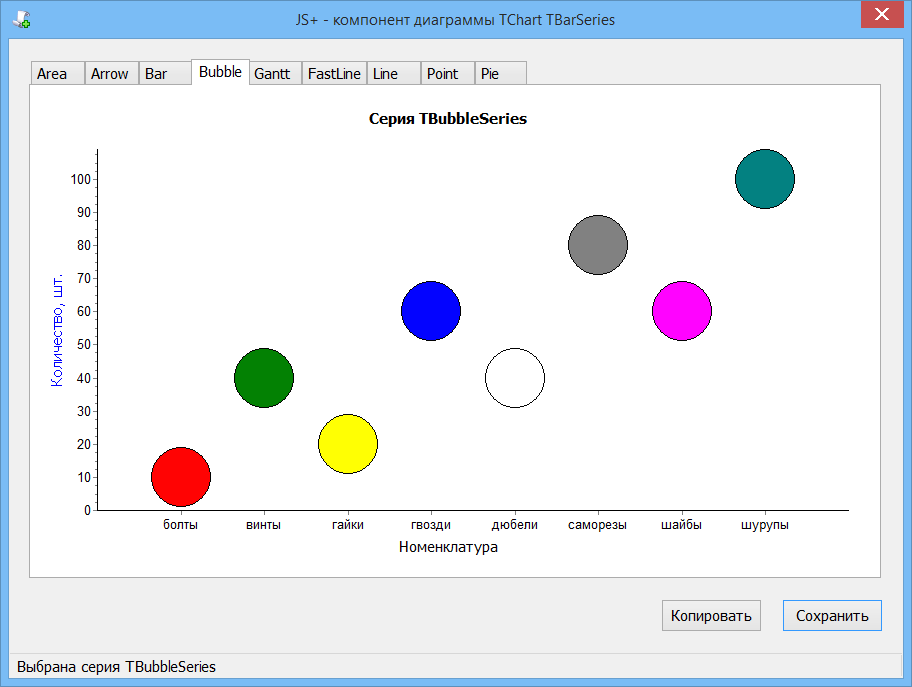The height and width of the screenshot is (687, 912).
Task: Select the magenta шайбы bubble
Action: pyautogui.click(x=682, y=311)
